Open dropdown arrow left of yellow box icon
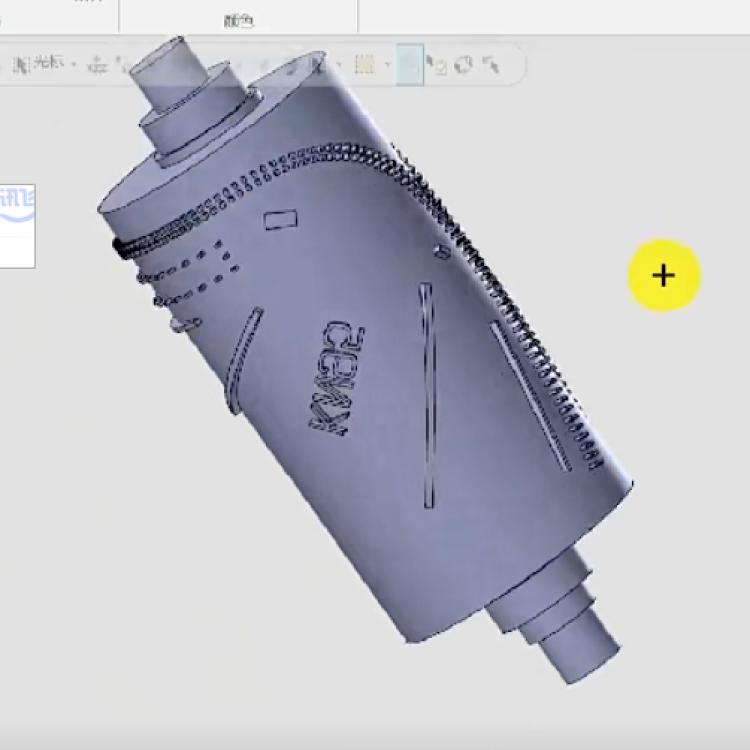 point(339,66)
